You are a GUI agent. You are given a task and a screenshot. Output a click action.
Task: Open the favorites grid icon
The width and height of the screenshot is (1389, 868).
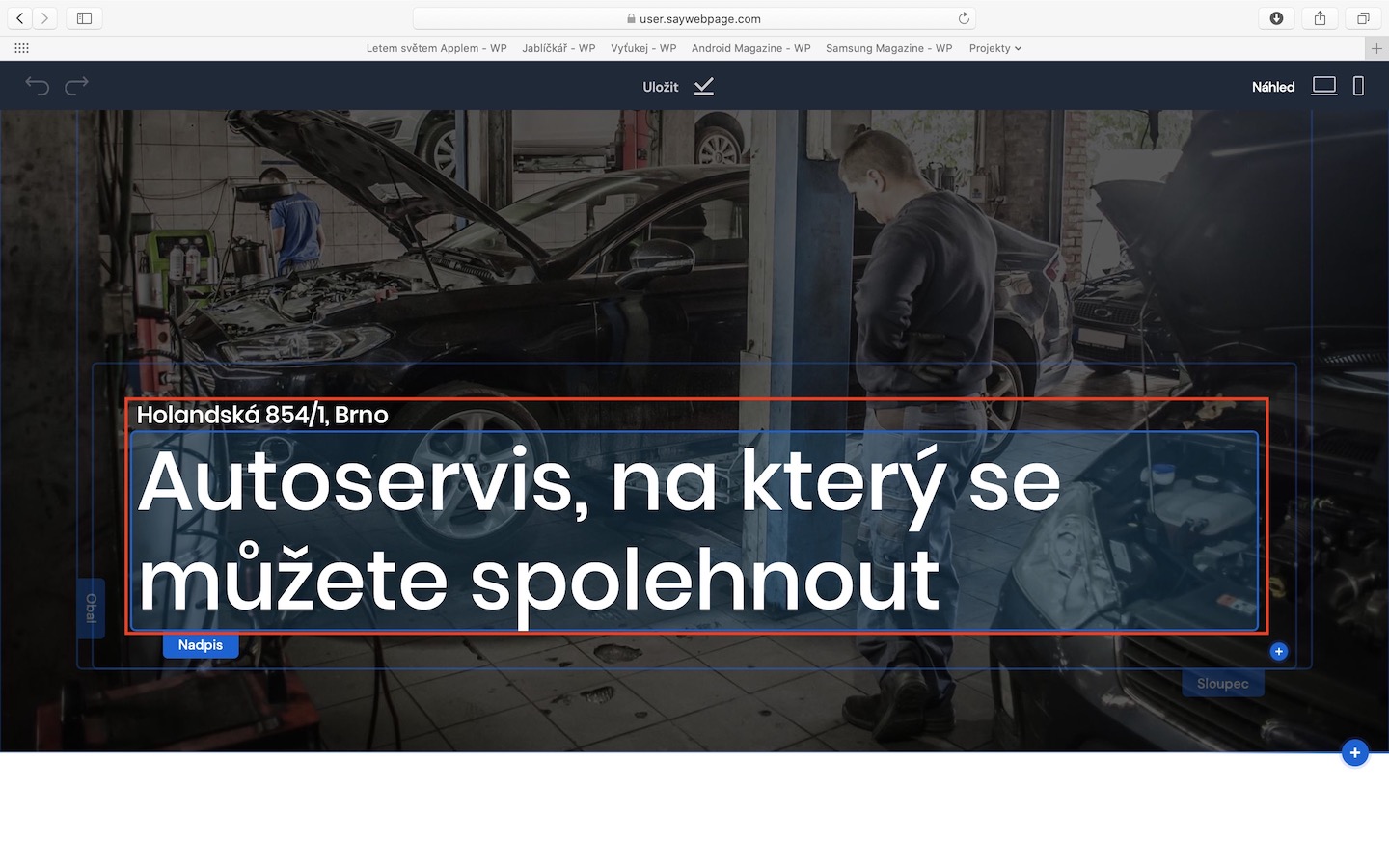pyautogui.click(x=21, y=48)
